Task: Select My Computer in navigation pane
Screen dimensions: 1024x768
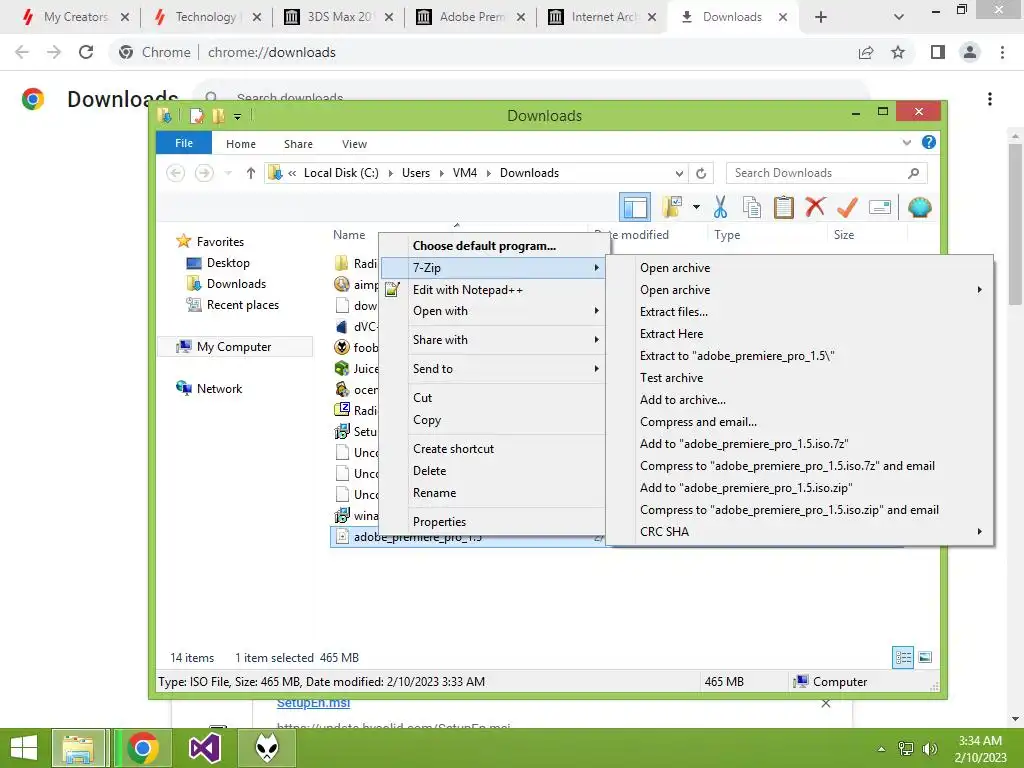Action: [234, 347]
